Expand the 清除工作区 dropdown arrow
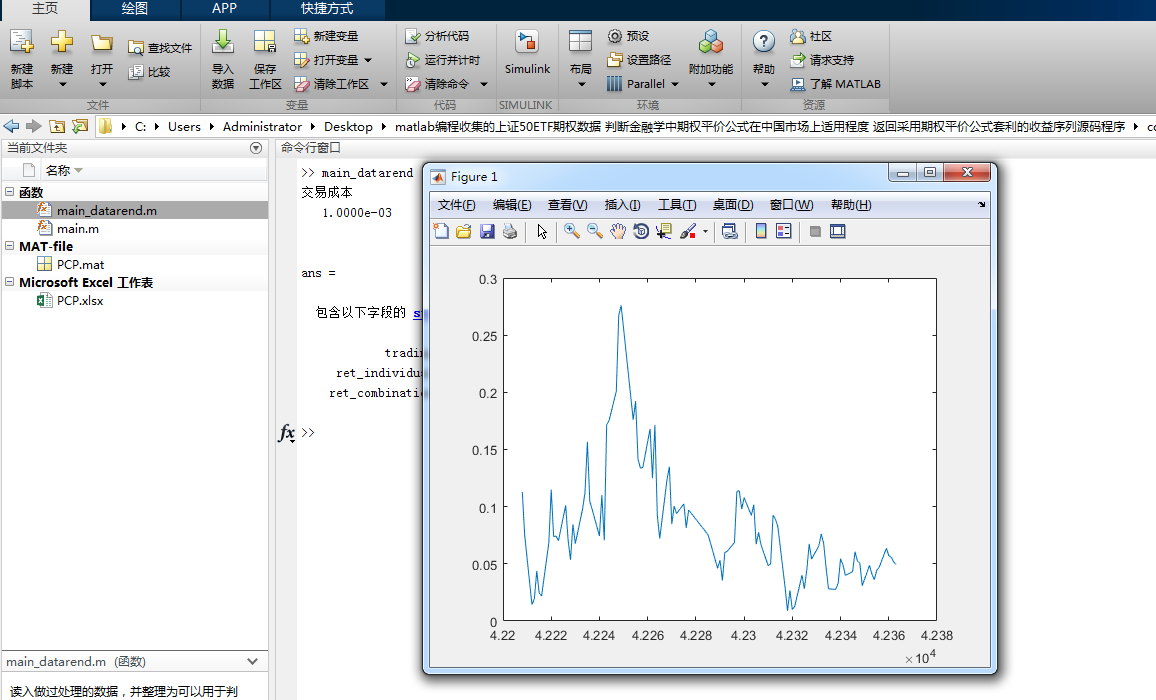This screenshot has height=700, width=1156. pyautogui.click(x=383, y=84)
